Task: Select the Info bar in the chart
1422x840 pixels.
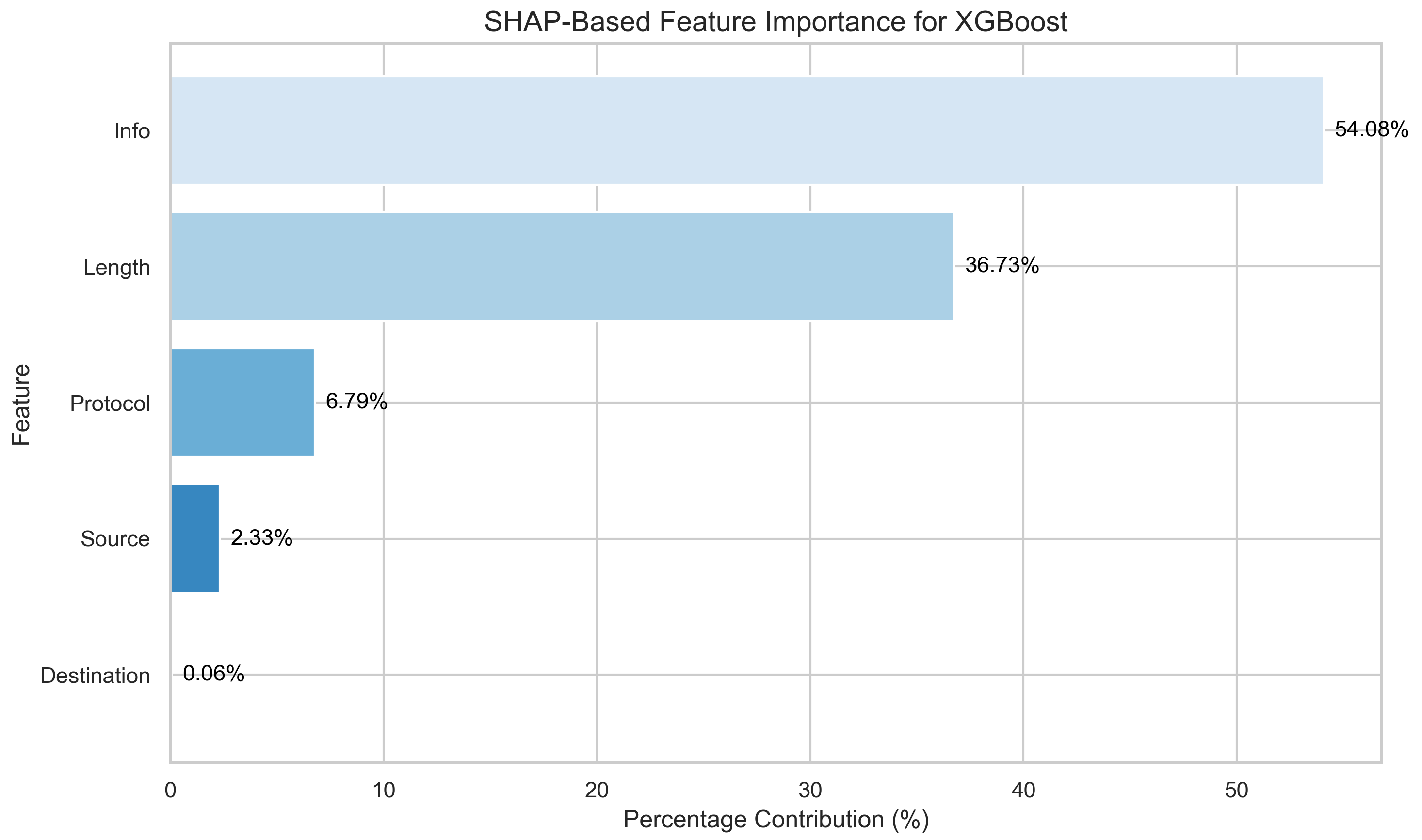Action: [x=747, y=130]
